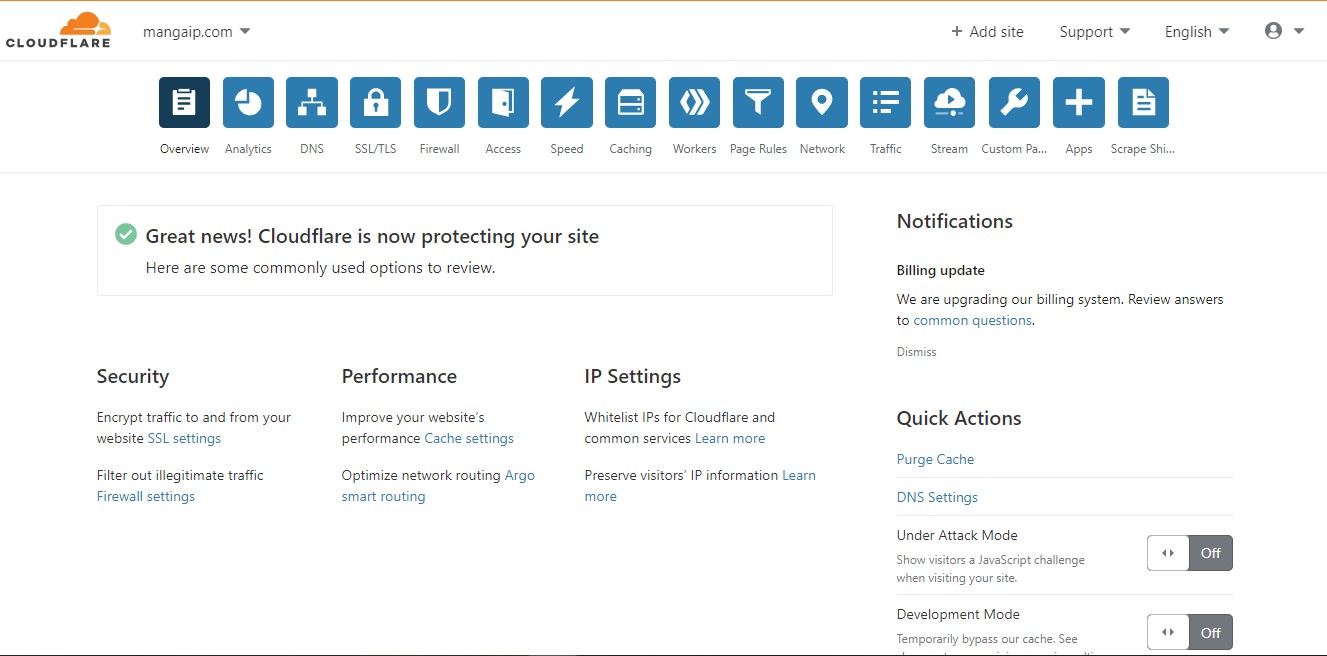Select the Apps tab label

(x=1079, y=149)
